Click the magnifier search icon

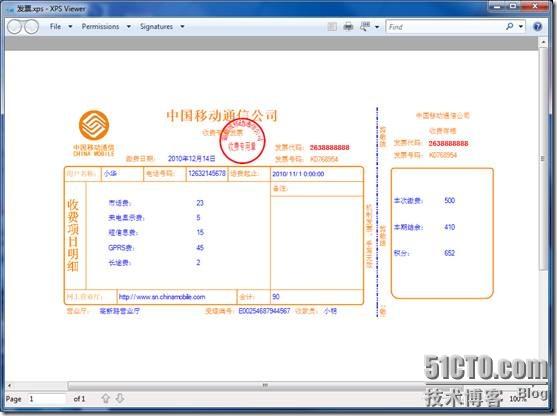coord(510,26)
